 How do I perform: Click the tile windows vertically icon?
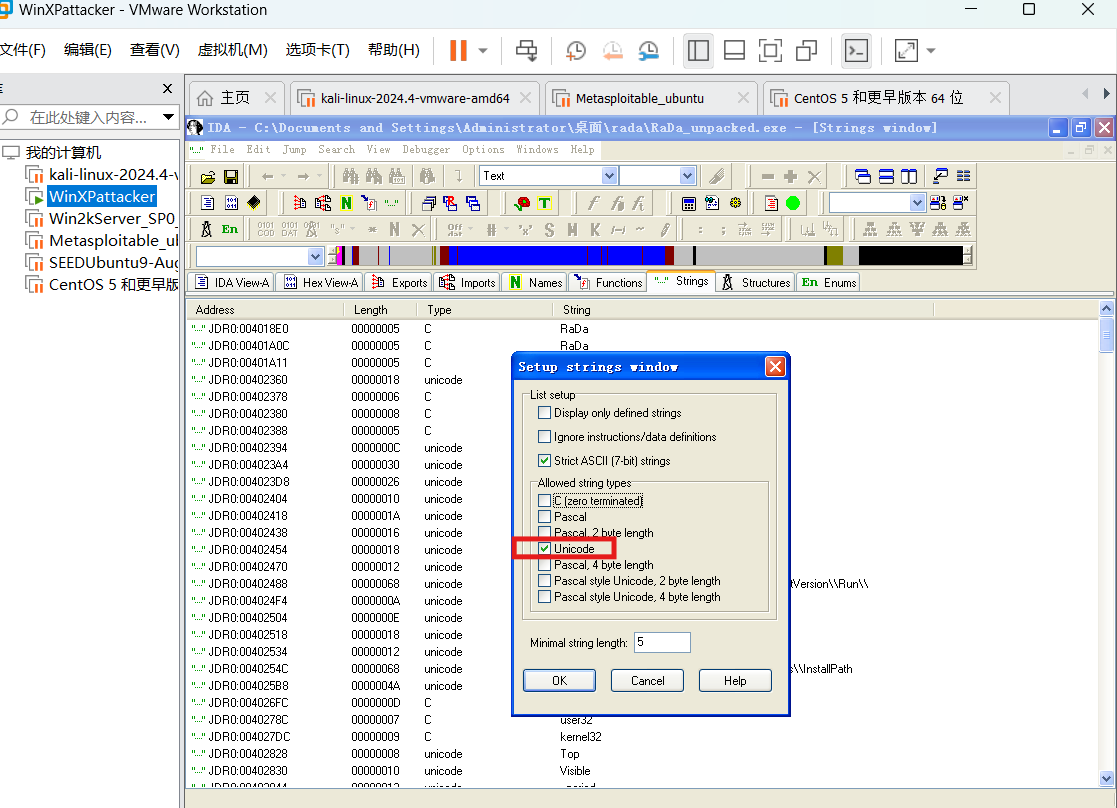(909, 177)
